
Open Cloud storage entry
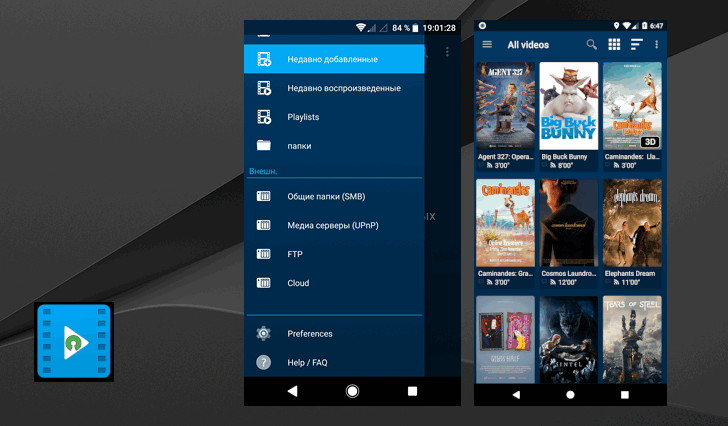(x=334, y=283)
